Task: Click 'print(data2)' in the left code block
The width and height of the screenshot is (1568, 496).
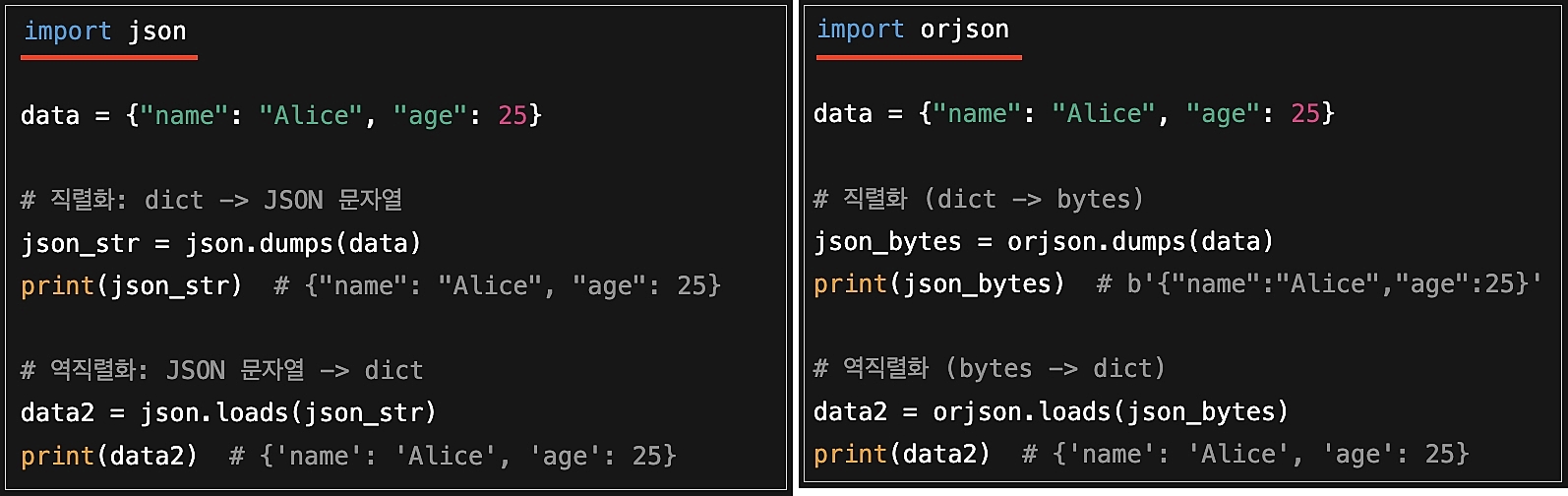Action: click(108, 457)
